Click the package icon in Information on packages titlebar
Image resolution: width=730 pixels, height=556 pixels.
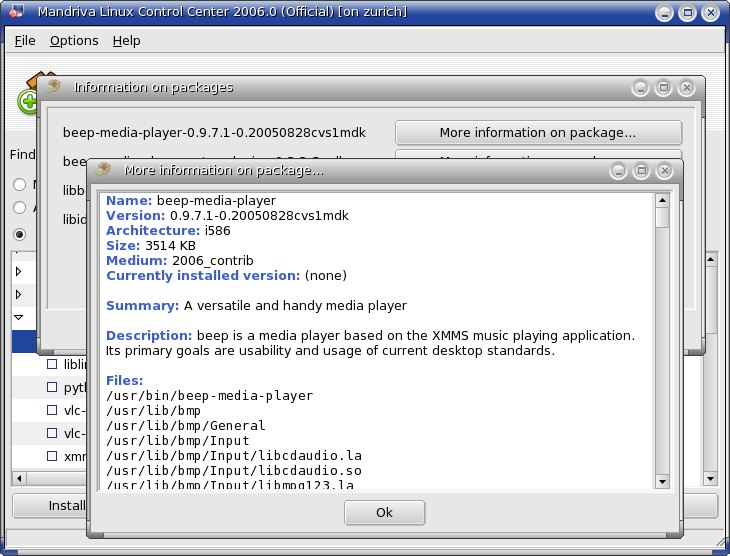click(53, 86)
